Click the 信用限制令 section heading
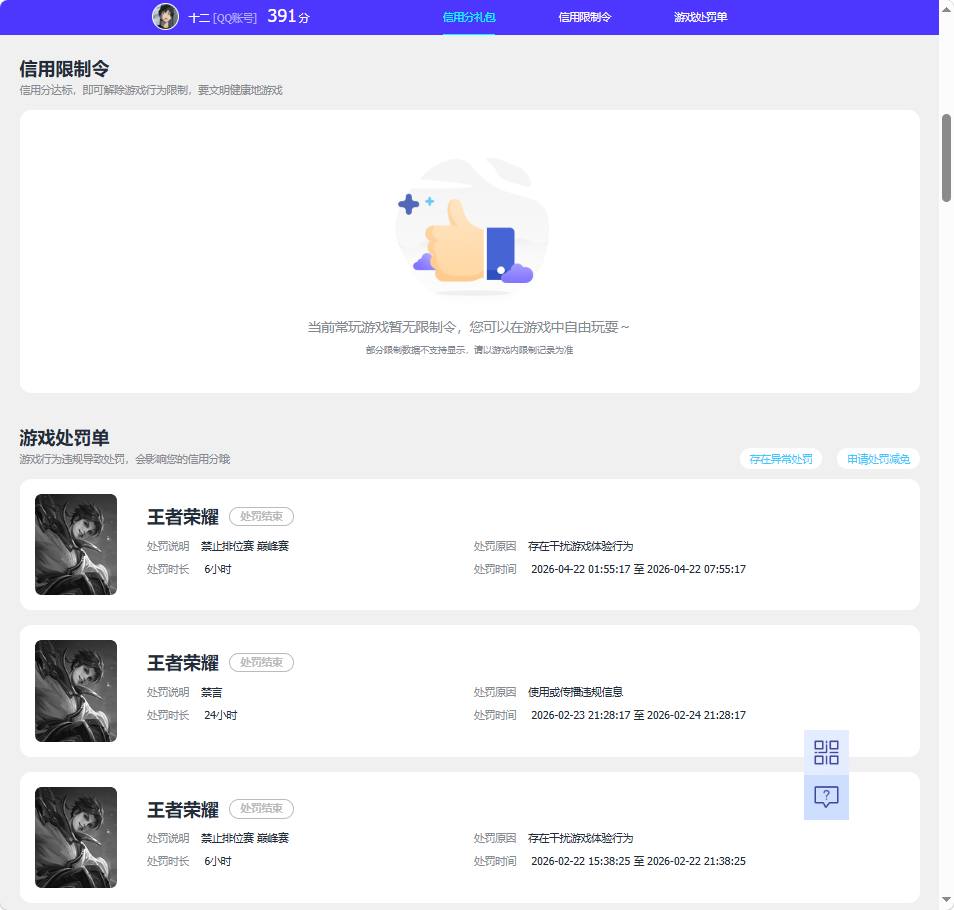The height and width of the screenshot is (910, 954). point(64,69)
